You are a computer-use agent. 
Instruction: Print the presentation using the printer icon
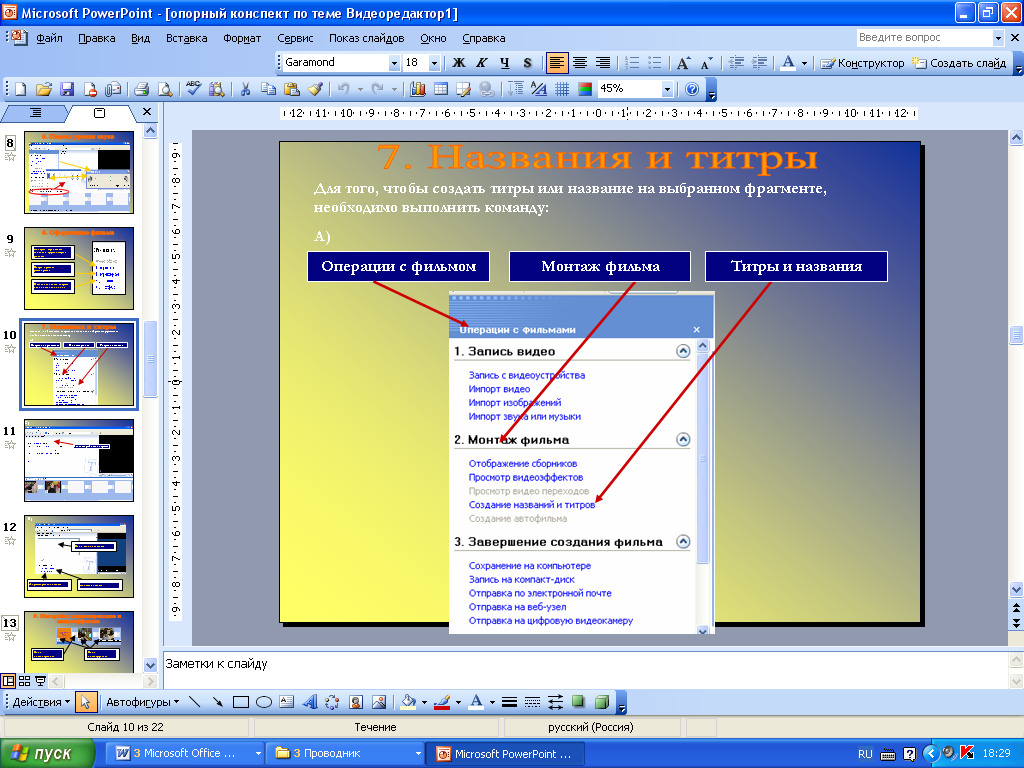[x=142, y=89]
